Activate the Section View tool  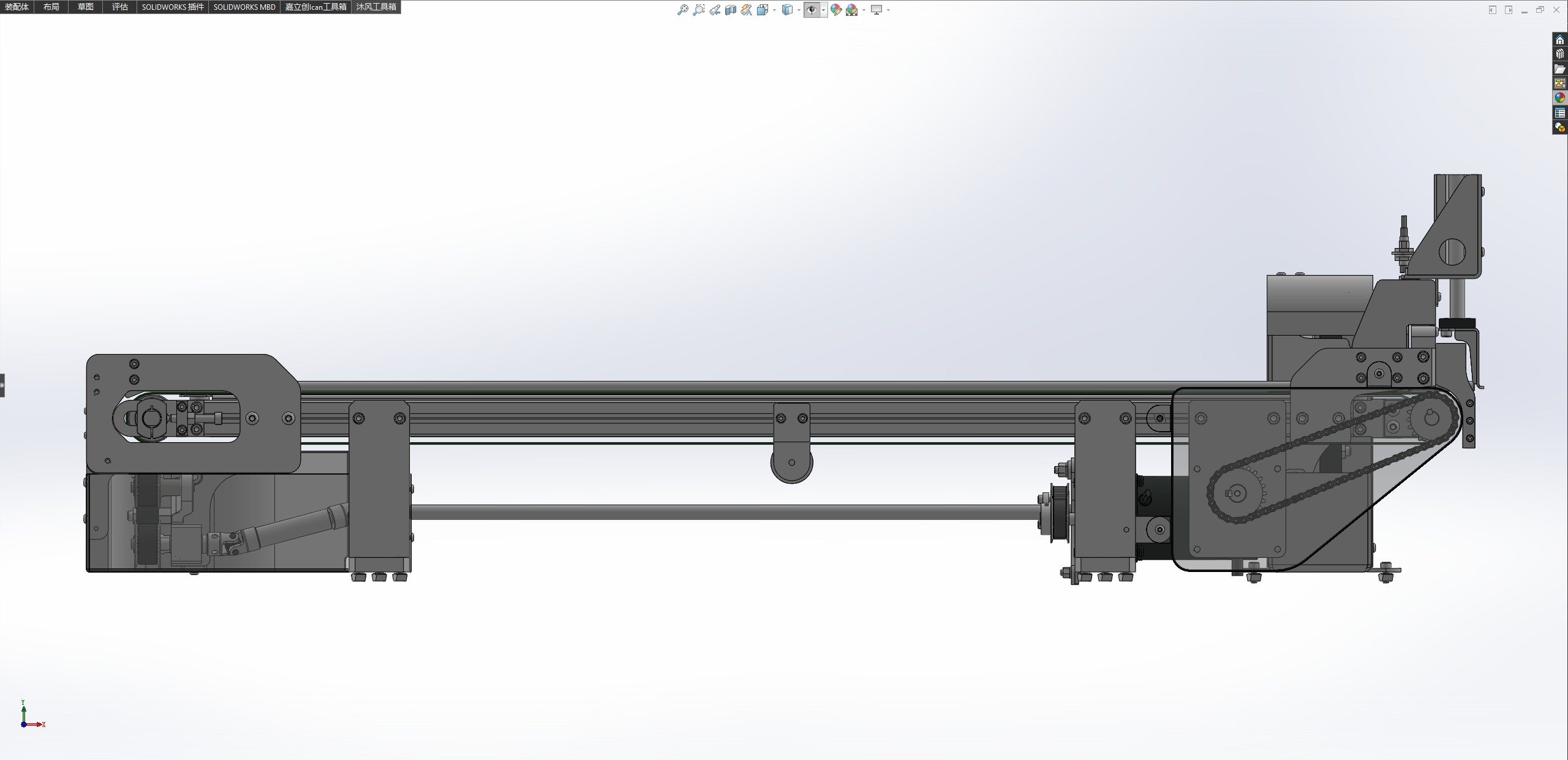(730, 10)
